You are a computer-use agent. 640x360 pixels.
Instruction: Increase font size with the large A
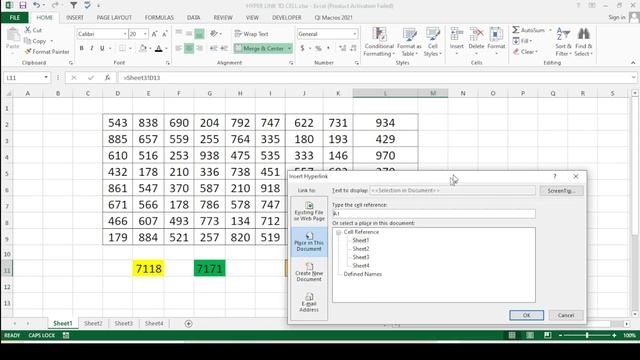coord(154,34)
